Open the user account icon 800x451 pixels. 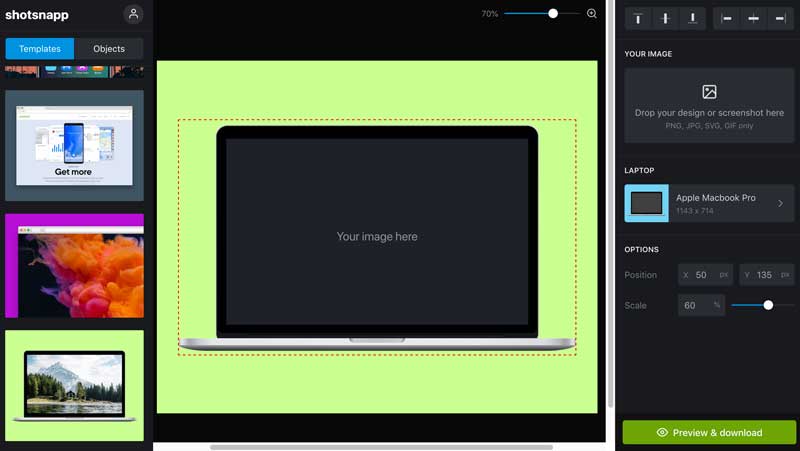coord(133,14)
